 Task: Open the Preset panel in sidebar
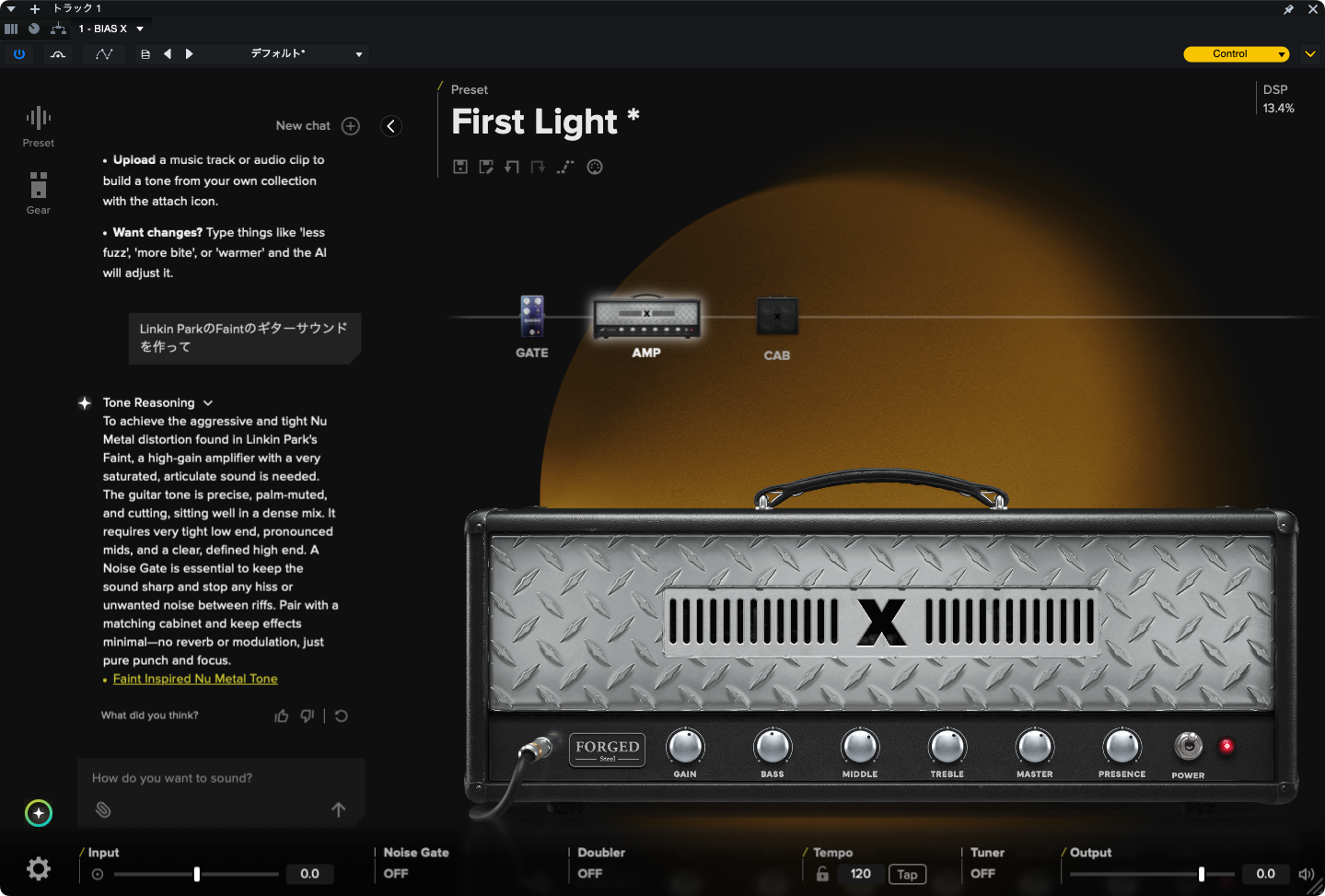39,126
